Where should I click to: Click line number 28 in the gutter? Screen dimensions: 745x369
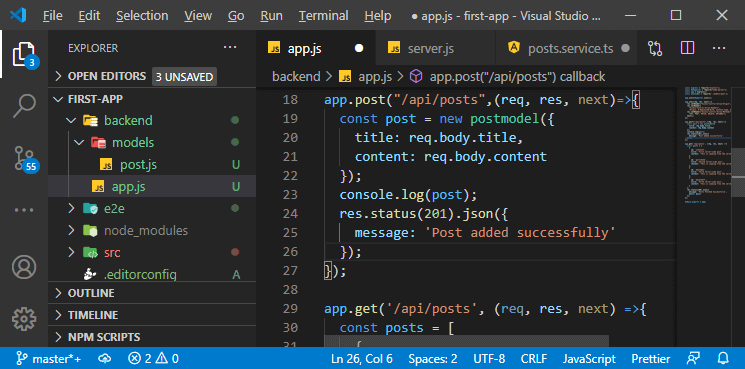(x=289, y=290)
